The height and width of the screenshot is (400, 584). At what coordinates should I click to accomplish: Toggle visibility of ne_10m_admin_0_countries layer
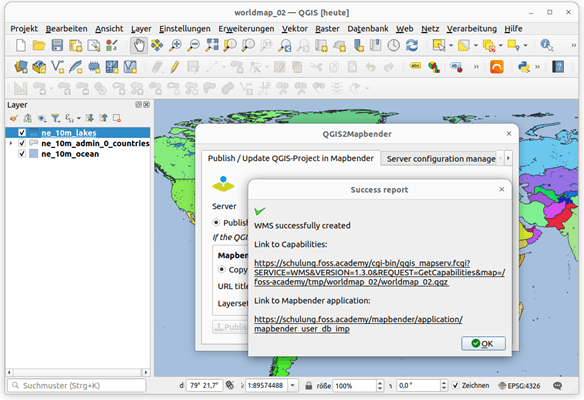(x=22, y=143)
